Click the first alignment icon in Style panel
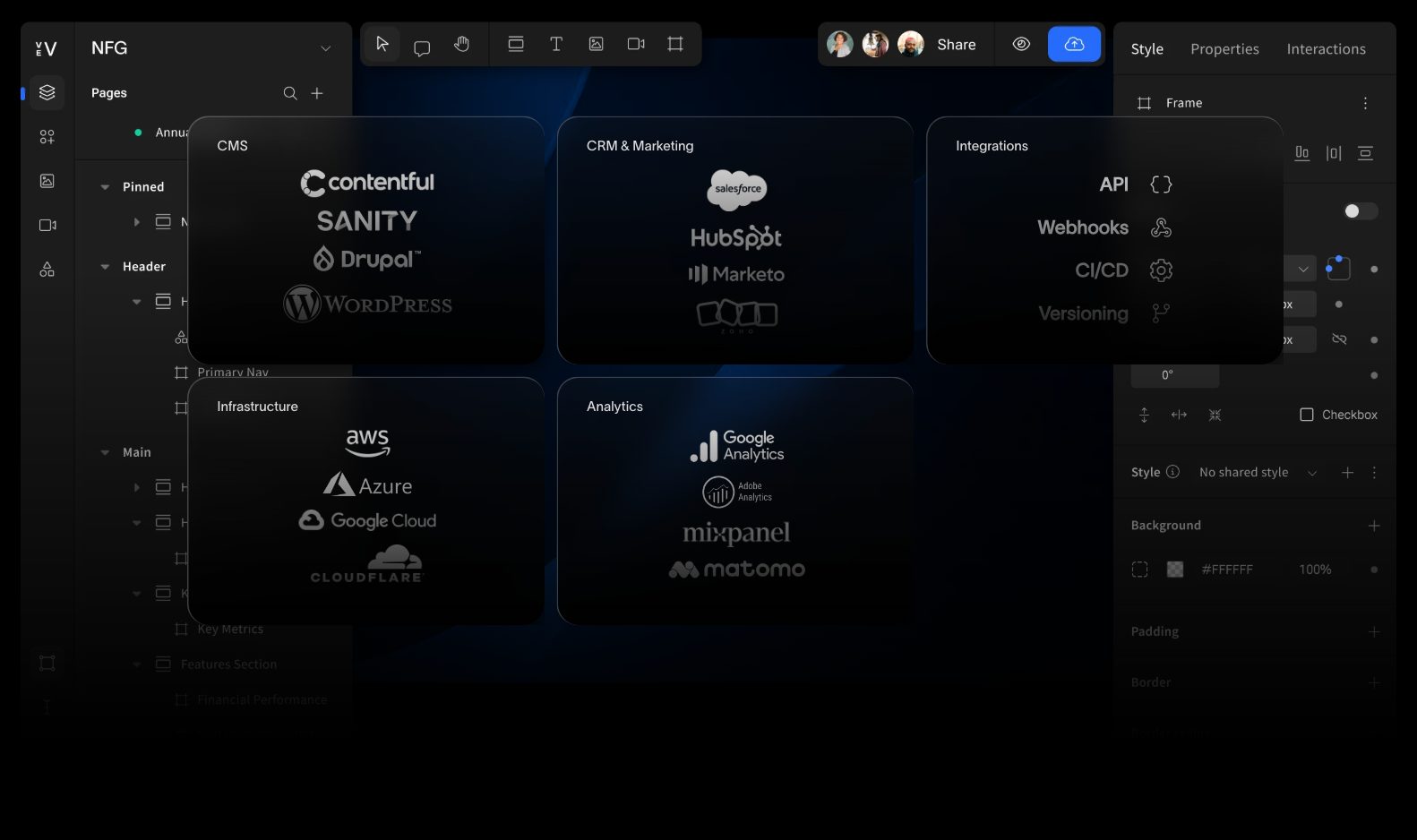 1302,153
